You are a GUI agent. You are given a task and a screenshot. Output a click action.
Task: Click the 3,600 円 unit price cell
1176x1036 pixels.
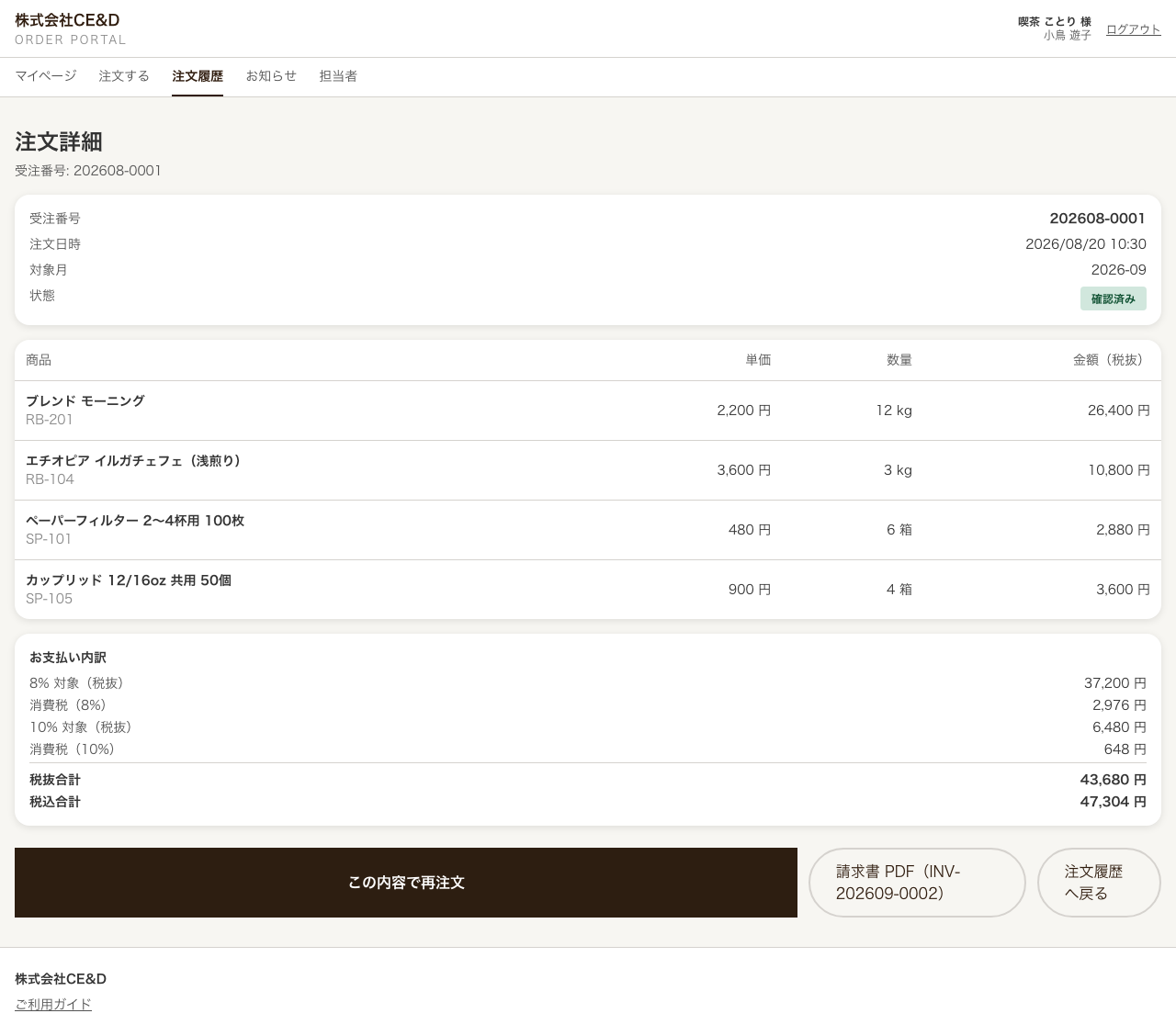pyautogui.click(x=744, y=470)
